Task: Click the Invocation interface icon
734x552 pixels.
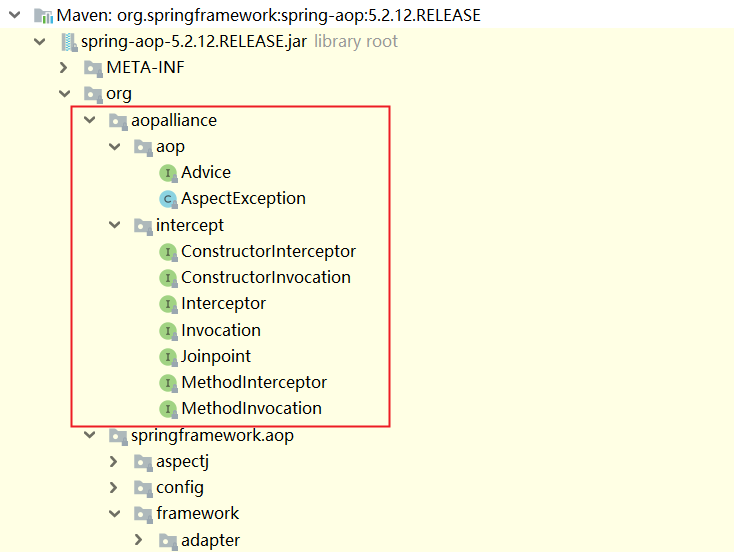Action: pyautogui.click(x=168, y=331)
